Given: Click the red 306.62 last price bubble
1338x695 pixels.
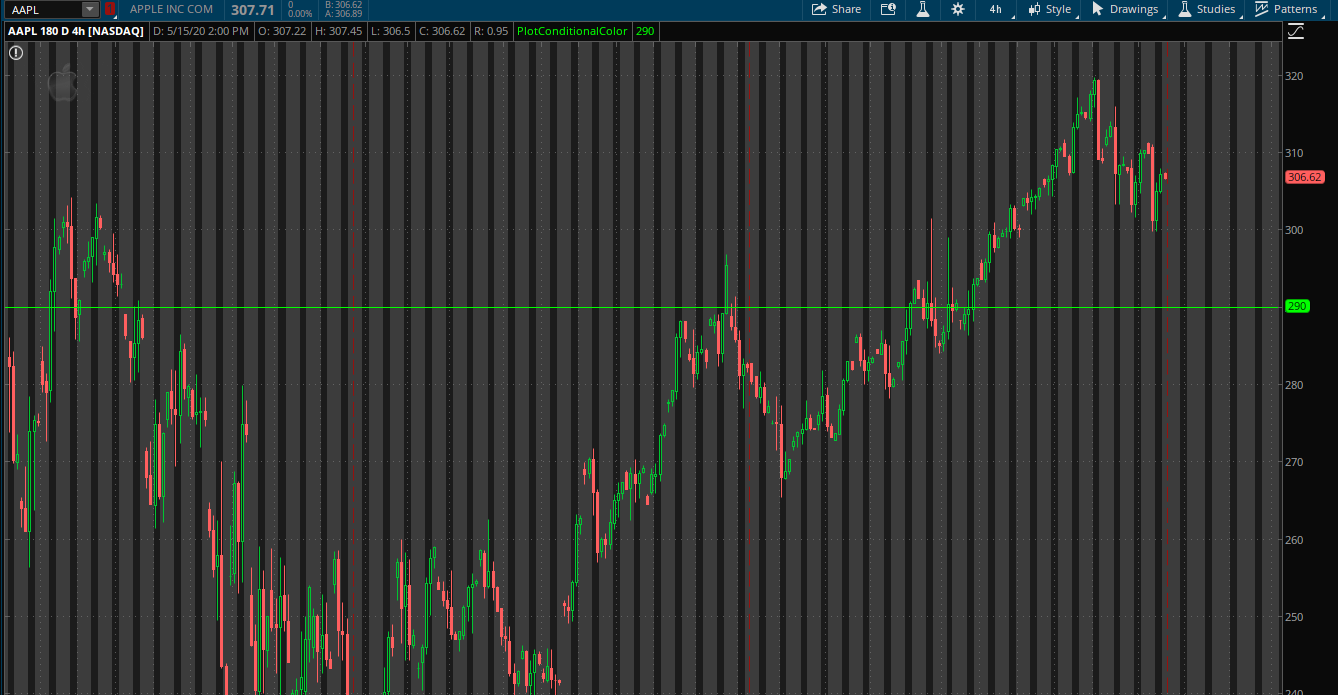Looking at the screenshot, I should point(1304,177).
